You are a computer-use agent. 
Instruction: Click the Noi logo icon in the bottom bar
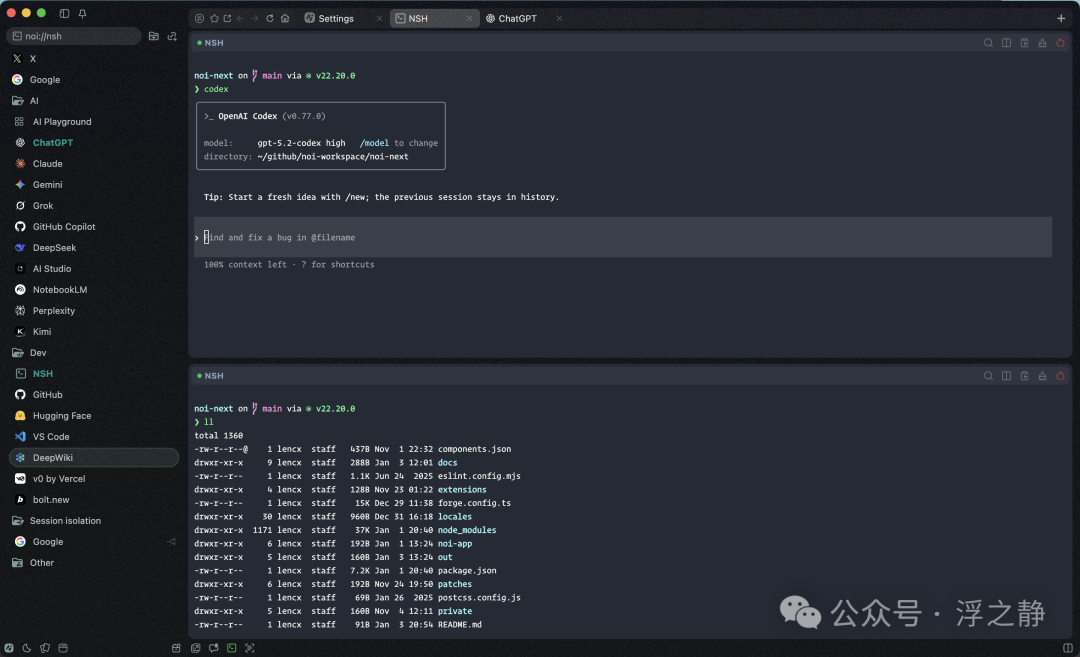[9, 648]
